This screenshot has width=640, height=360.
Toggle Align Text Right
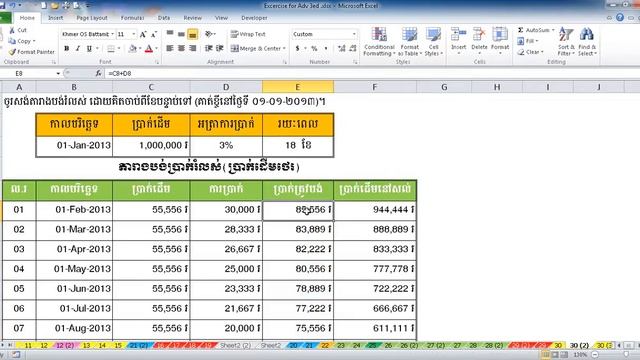pos(193,49)
